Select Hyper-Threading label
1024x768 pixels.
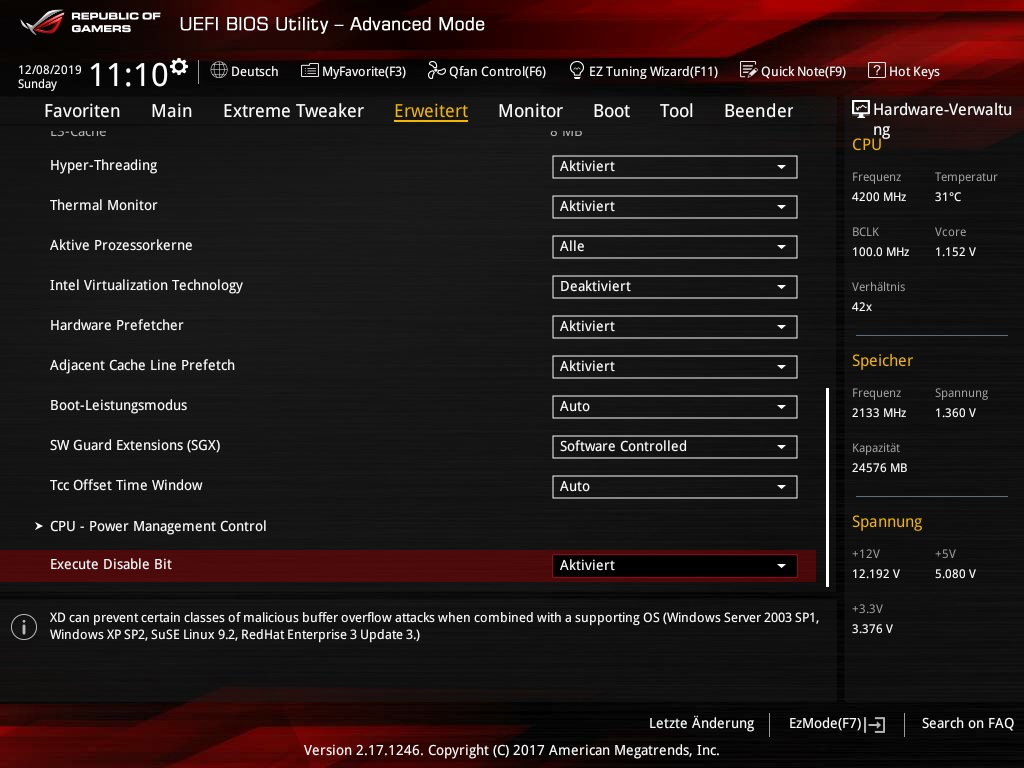coord(104,165)
